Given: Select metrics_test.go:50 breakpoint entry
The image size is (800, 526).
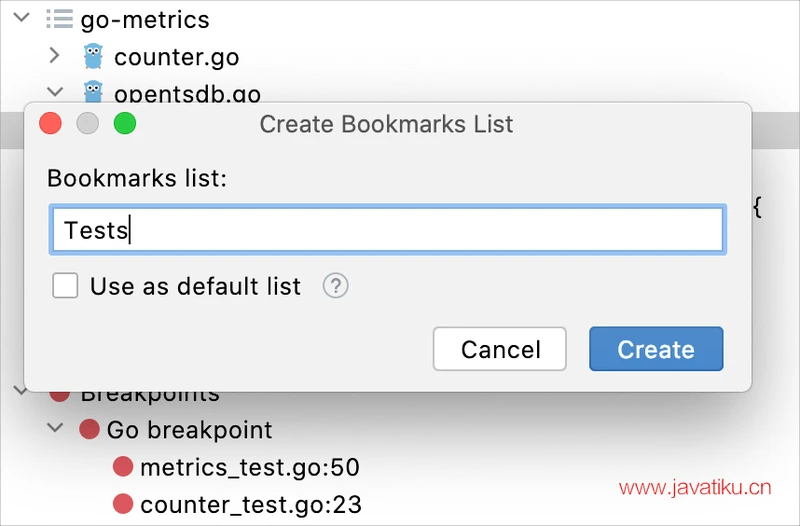Looking at the screenshot, I should [249, 467].
